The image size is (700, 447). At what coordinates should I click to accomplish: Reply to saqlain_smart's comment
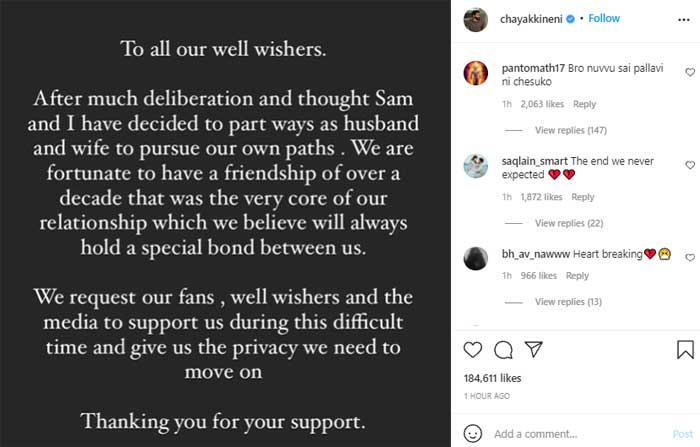(582, 197)
